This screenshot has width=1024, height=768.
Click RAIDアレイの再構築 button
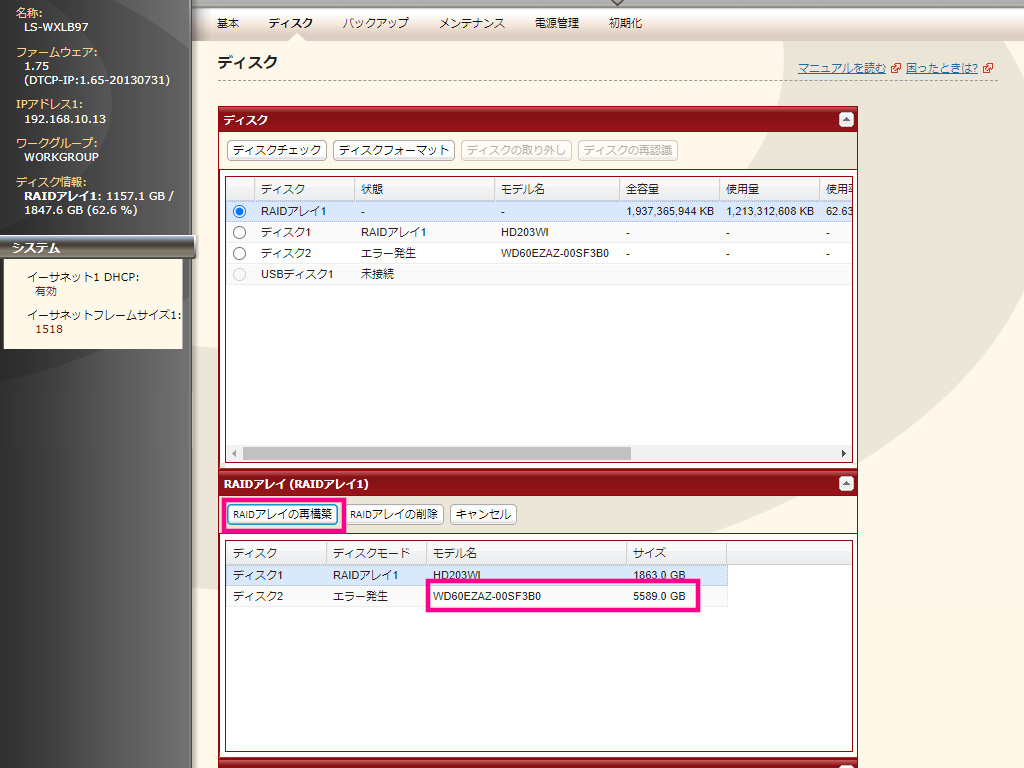[282, 515]
